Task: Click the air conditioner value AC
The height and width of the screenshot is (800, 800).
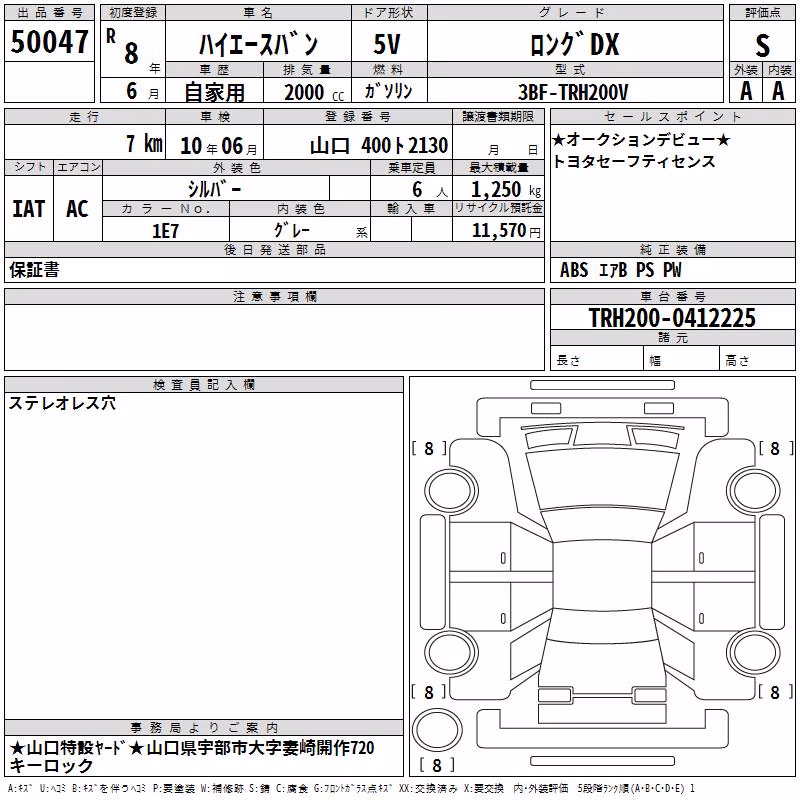Action: (x=78, y=209)
